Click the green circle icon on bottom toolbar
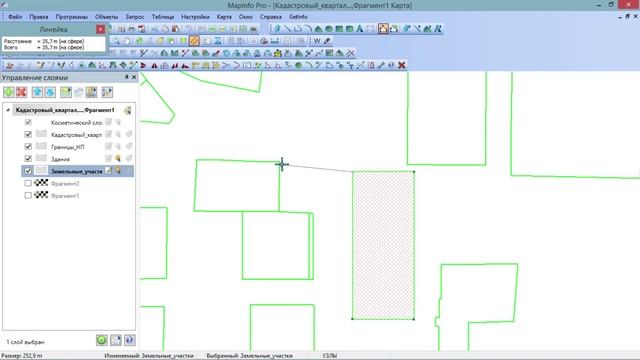Viewport: 640px width, 360px height. [299, 65]
